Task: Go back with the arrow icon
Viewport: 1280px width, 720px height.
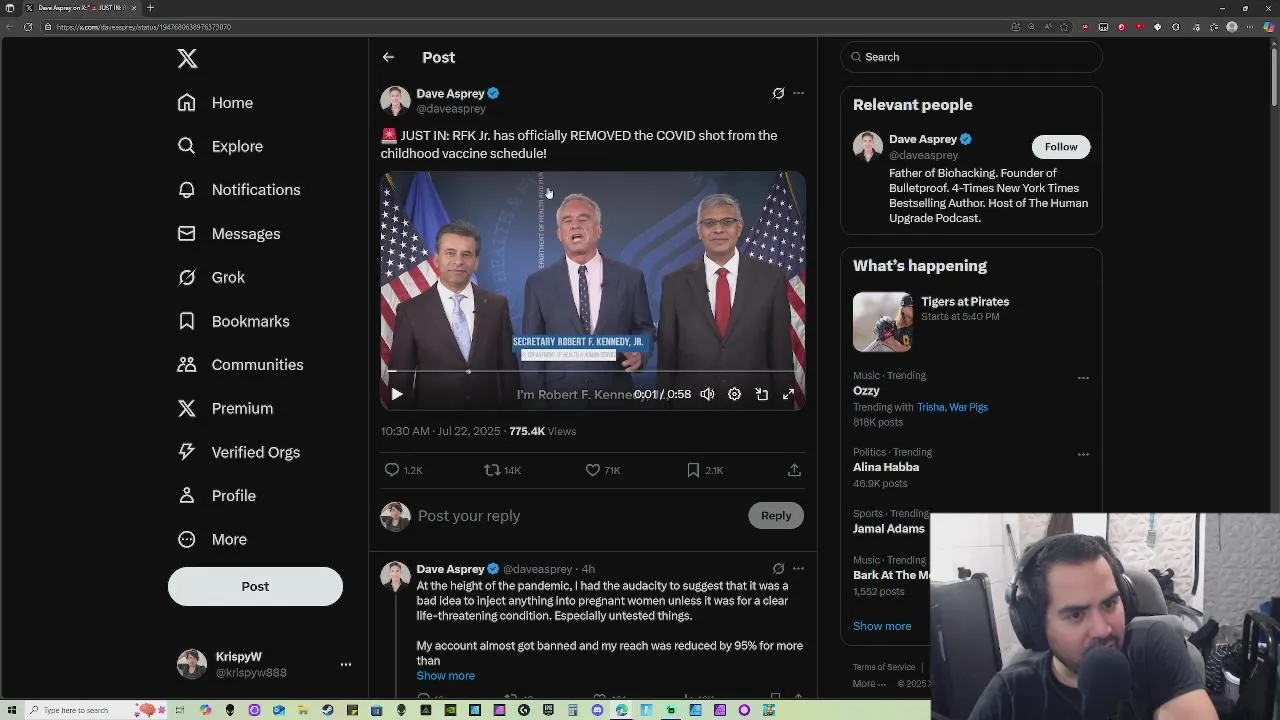Action: click(388, 57)
